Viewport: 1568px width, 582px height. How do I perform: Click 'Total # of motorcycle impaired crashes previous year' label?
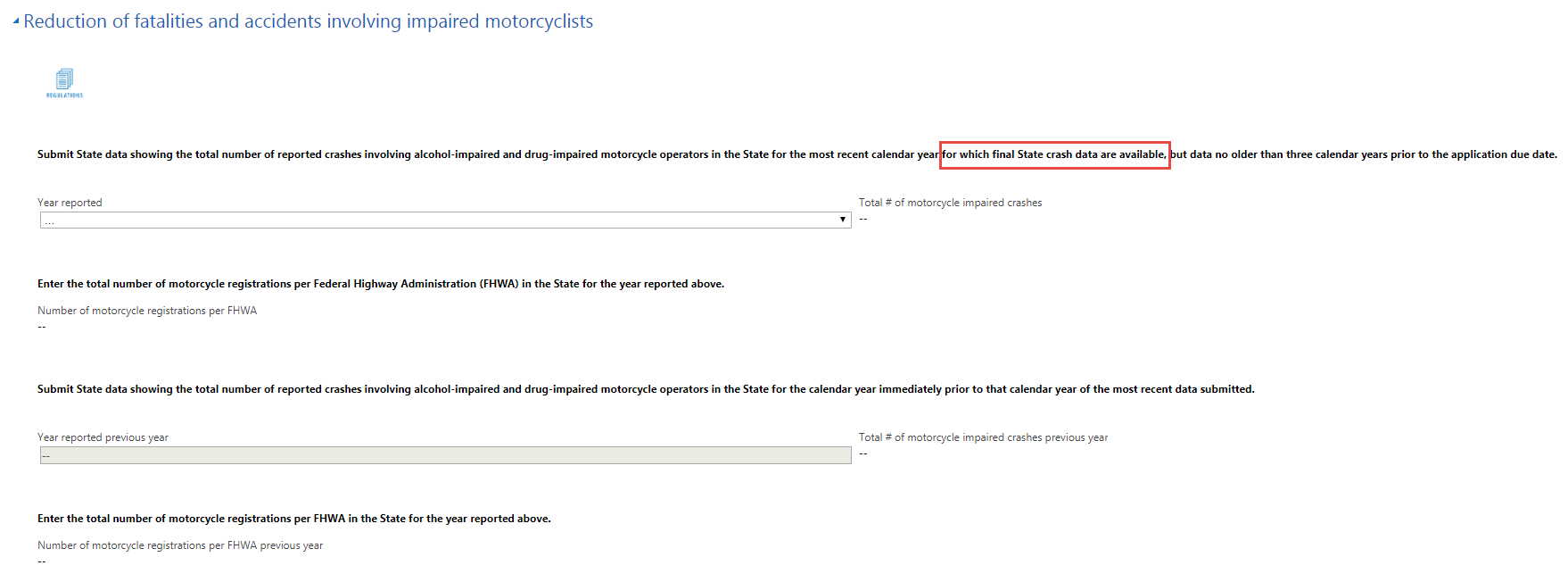tap(983, 437)
